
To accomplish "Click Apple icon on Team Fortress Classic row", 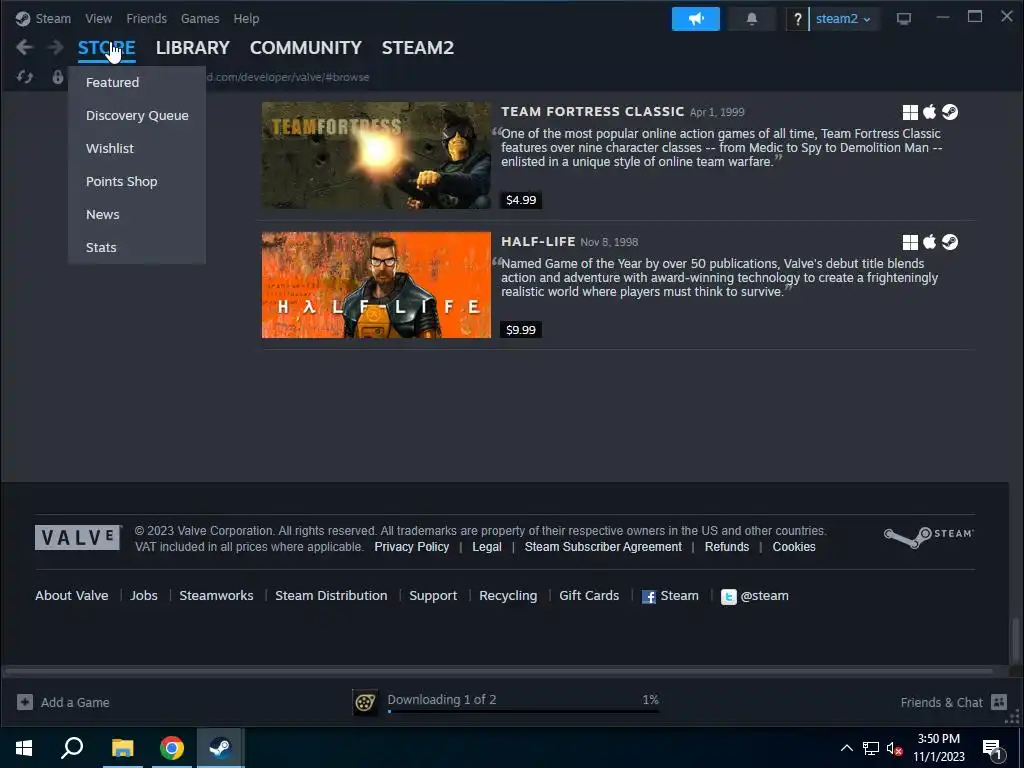I will point(929,112).
